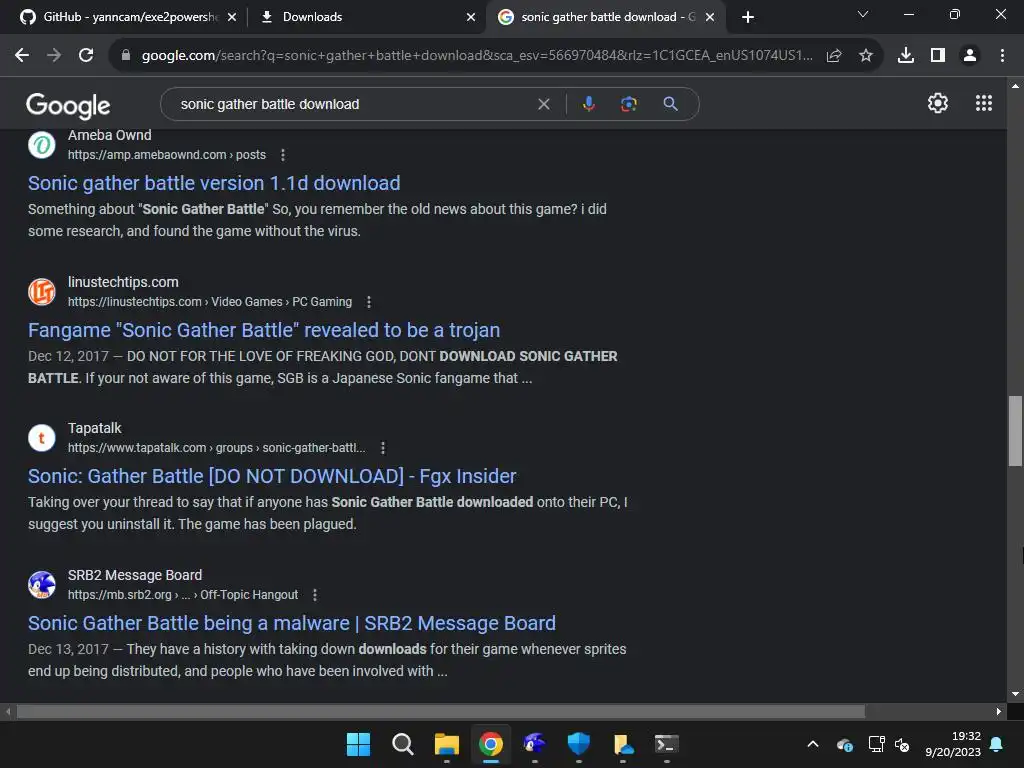This screenshot has width=1024, height=768.
Task: Reload the current page
Action: point(86,56)
